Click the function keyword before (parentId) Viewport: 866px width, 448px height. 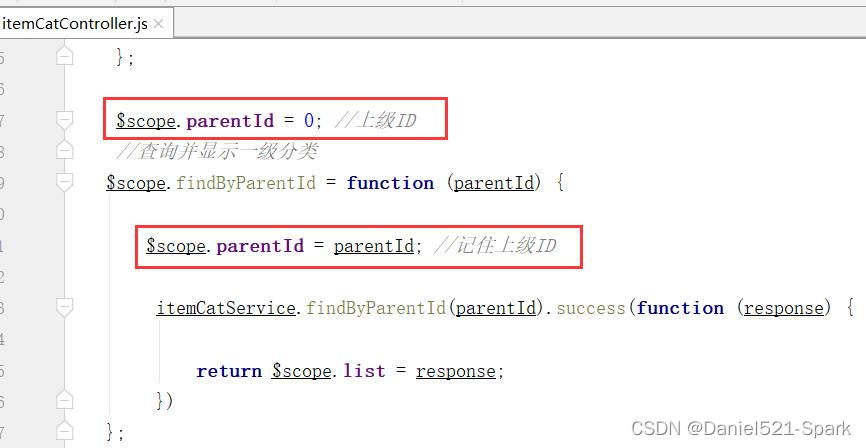click(390, 183)
